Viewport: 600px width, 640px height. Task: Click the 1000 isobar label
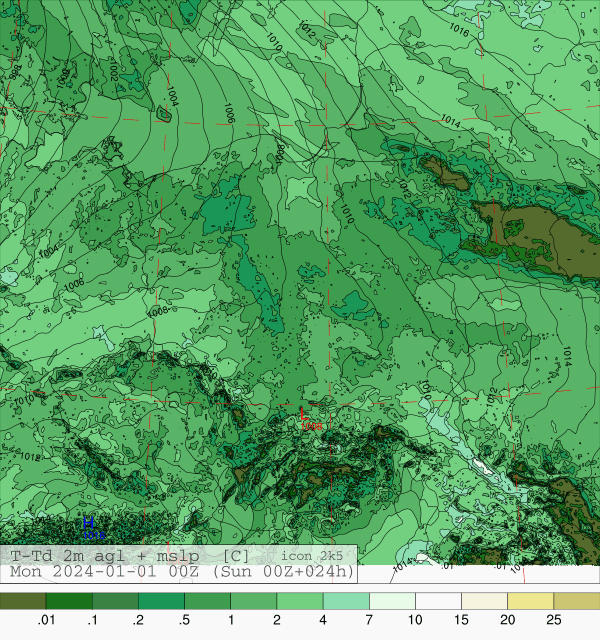(63, 78)
